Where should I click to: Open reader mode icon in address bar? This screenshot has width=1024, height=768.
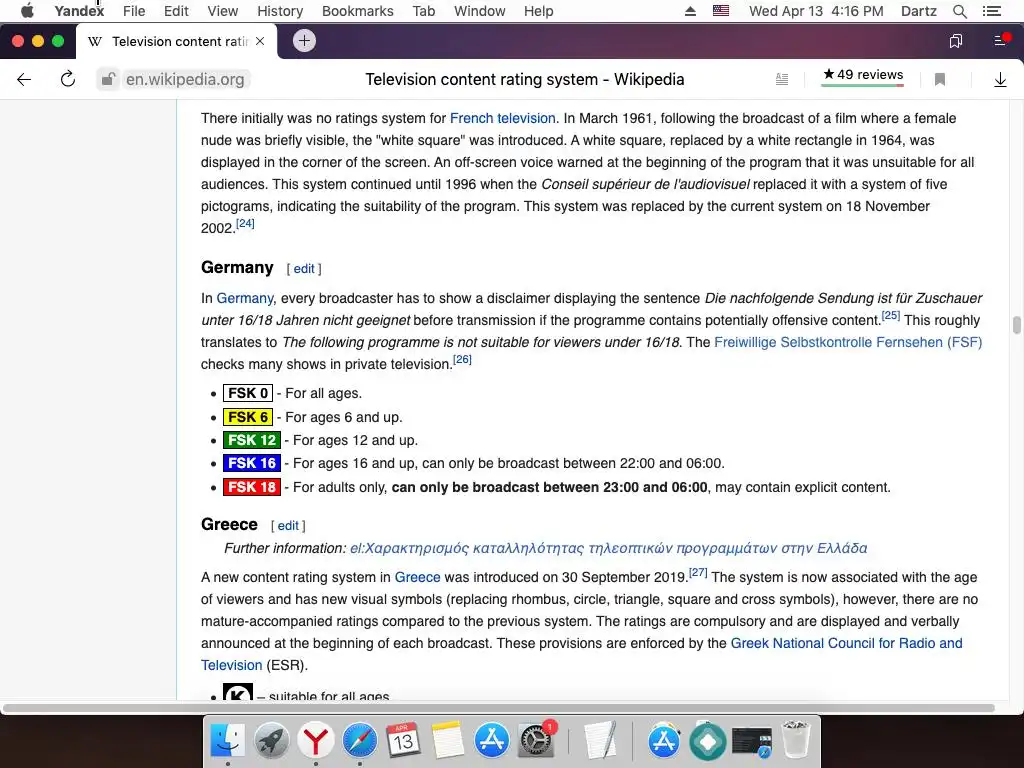pyautogui.click(x=782, y=80)
